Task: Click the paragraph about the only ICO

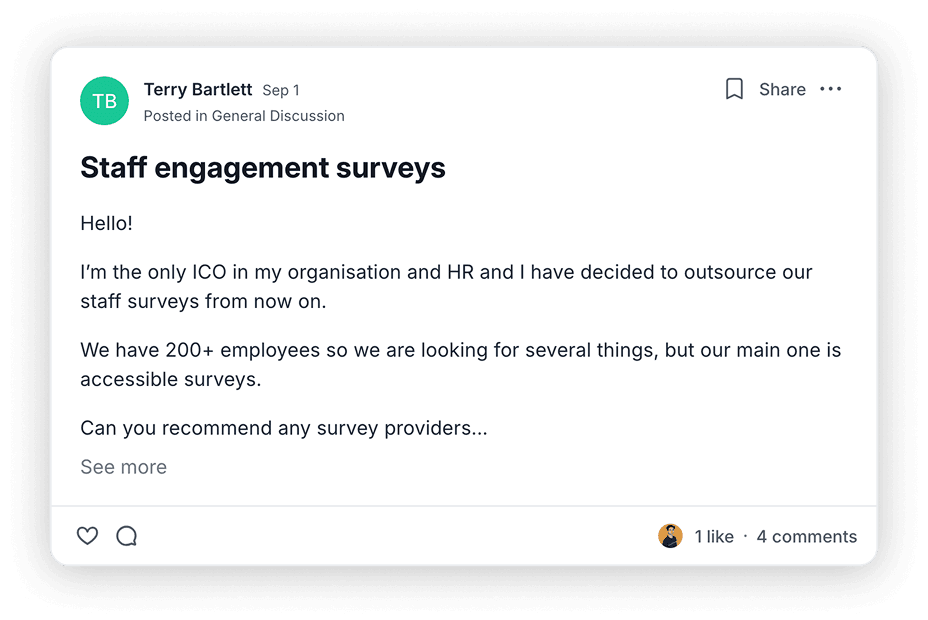Action: [x=446, y=287]
